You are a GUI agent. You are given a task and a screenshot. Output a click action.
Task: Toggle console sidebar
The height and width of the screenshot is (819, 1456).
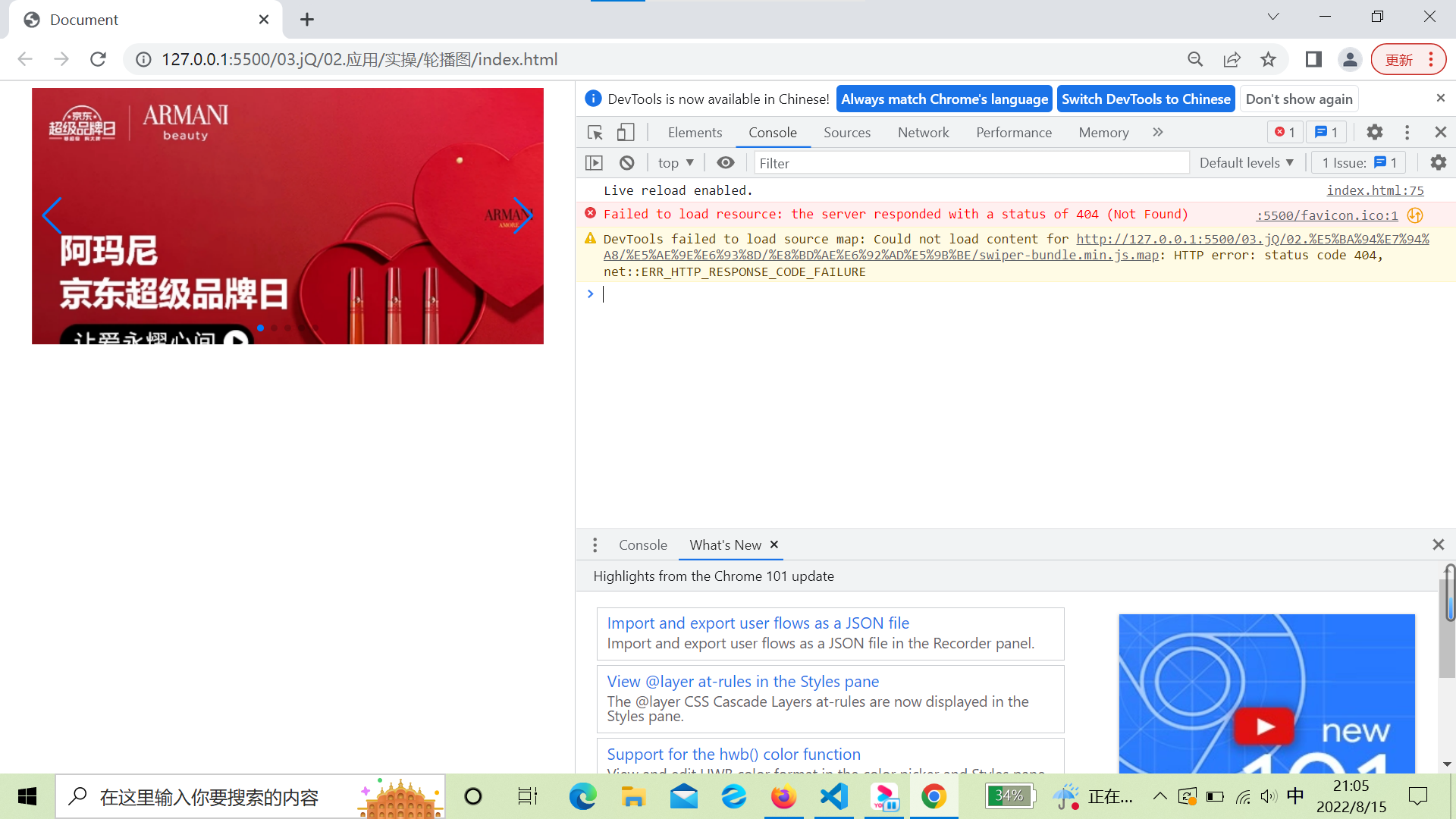(x=594, y=163)
